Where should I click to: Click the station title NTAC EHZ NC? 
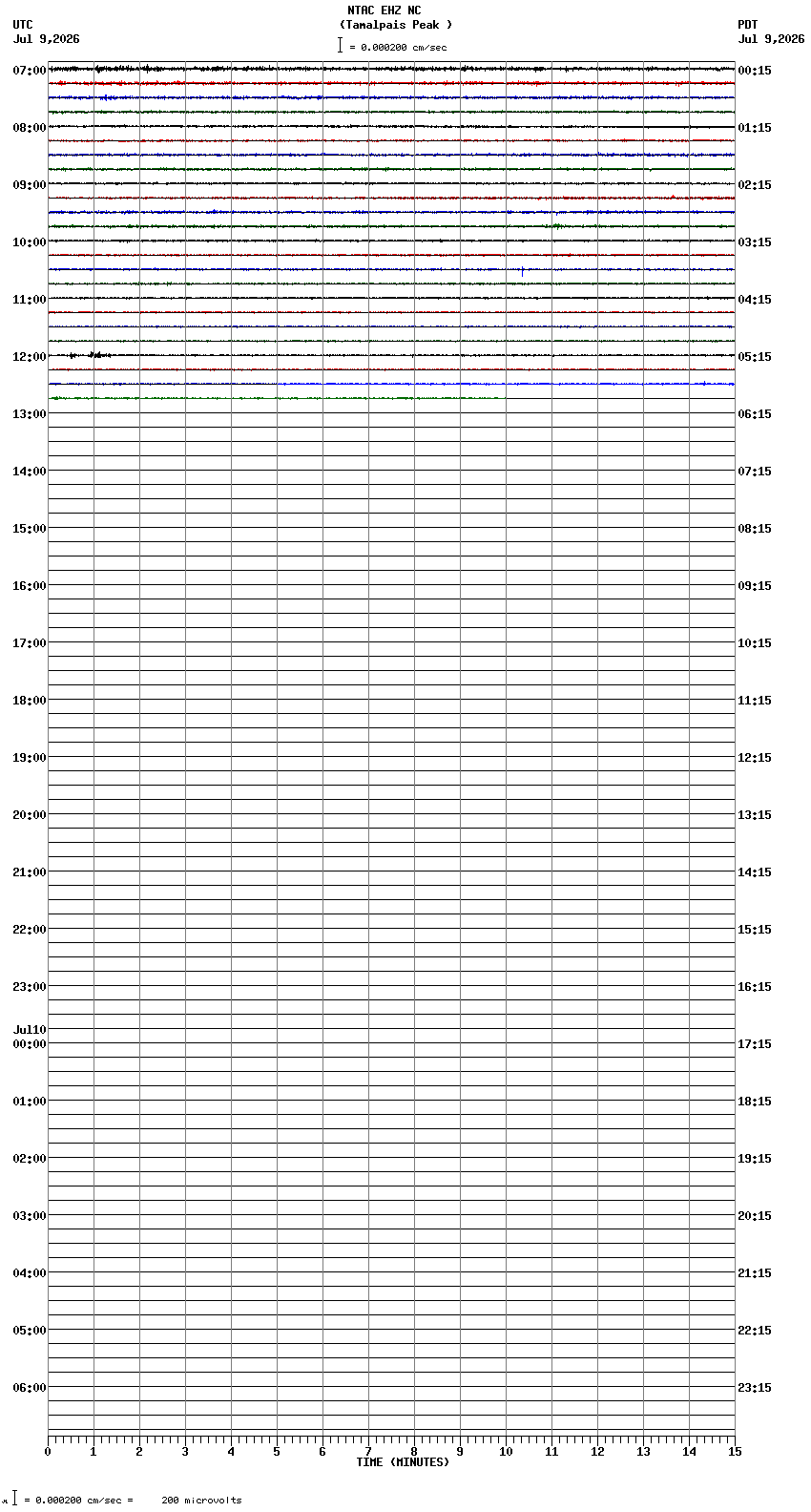[384, 10]
